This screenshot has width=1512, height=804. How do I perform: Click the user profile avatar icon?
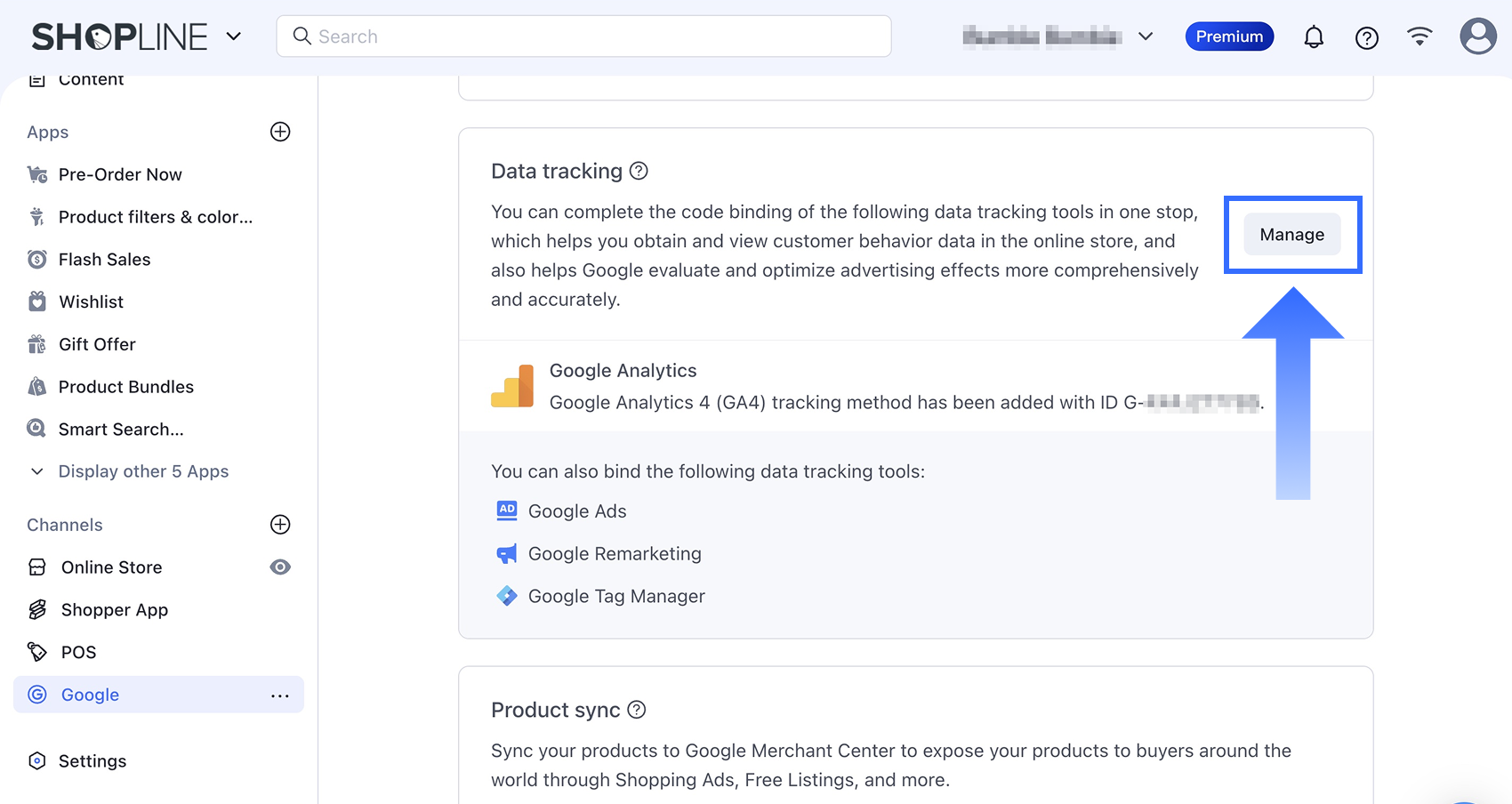click(1477, 36)
